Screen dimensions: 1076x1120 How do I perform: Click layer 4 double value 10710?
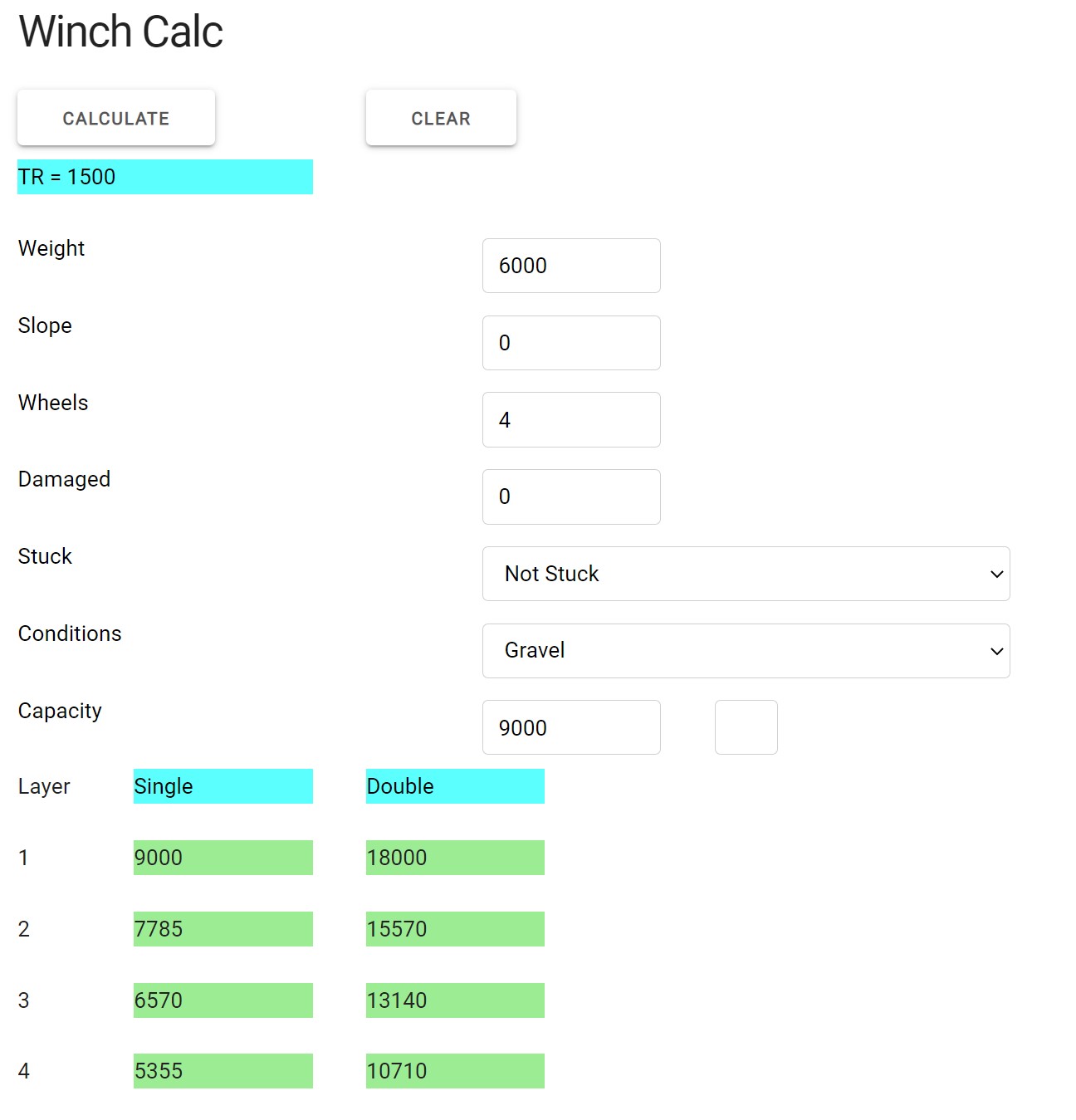[x=455, y=1071]
